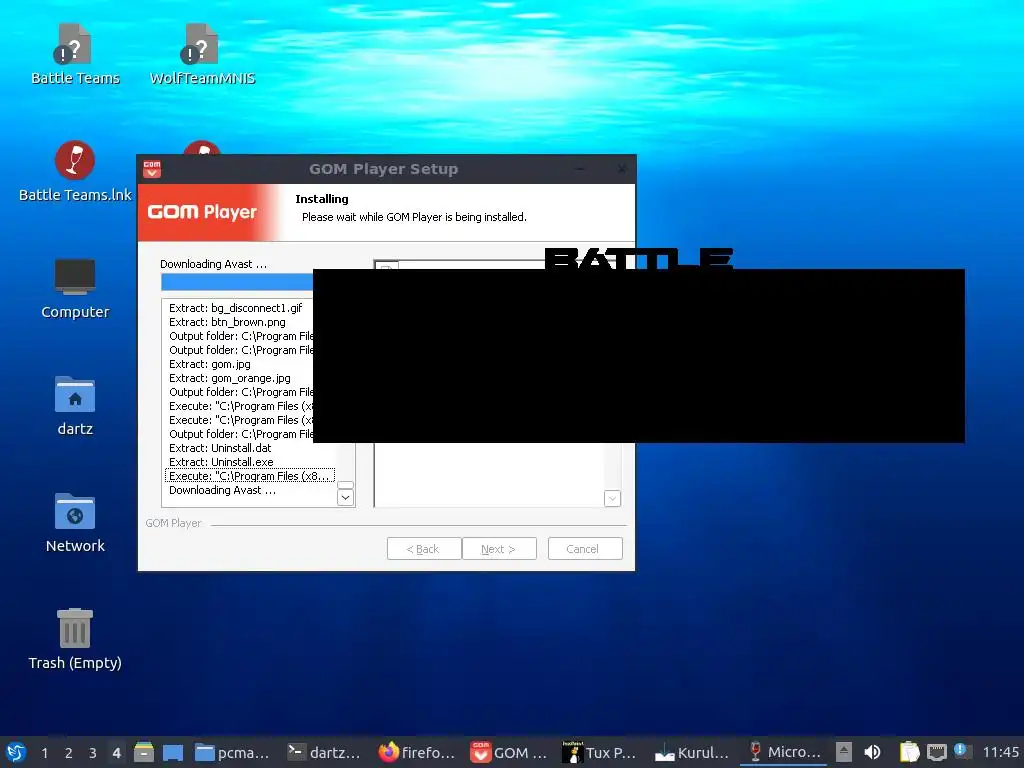Switch to workspace 1
The height and width of the screenshot is (768, 1024).
tap(44, 753)
